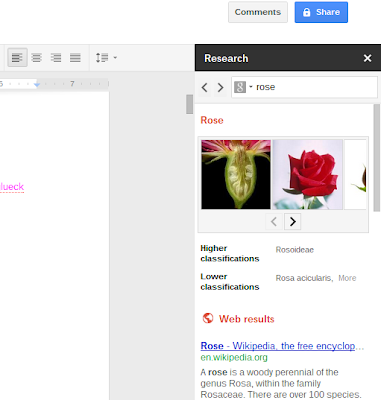Image resolution: width=381 pixels, height=400 pixels.
Task: Click the red Rose heading
Action: tap(212, 120)
